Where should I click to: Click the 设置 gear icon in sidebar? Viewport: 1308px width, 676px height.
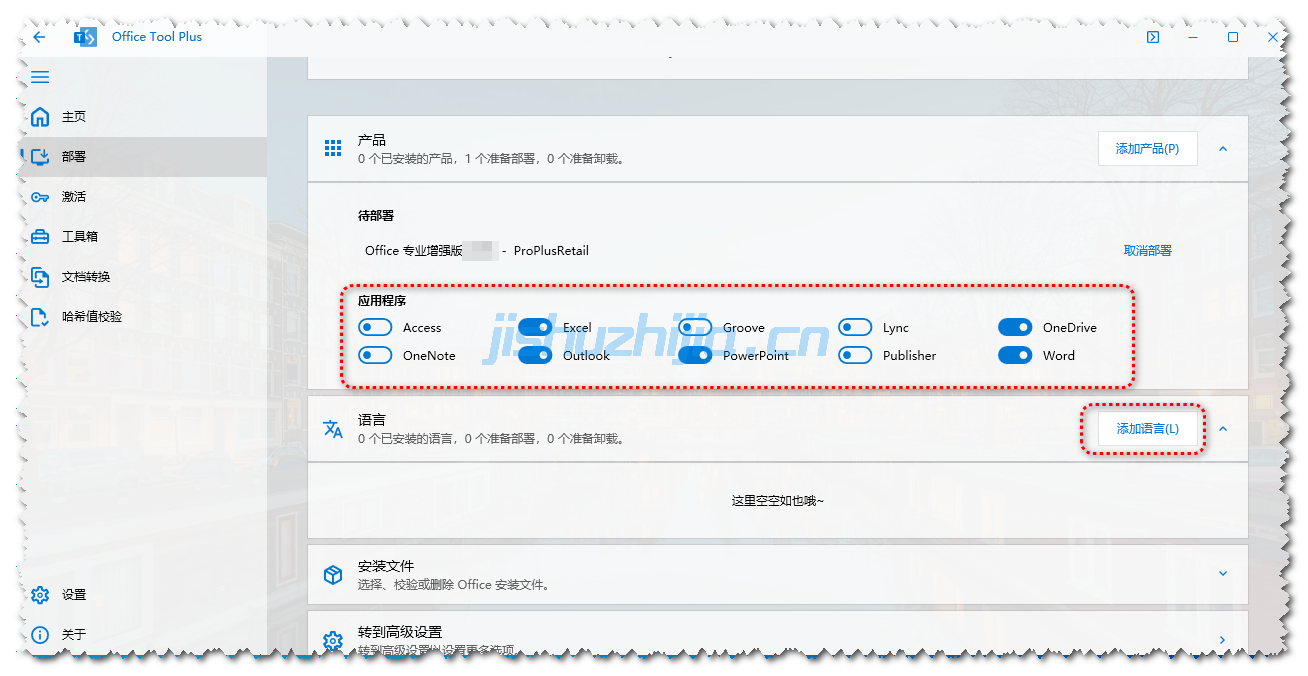tap(40, 595)
